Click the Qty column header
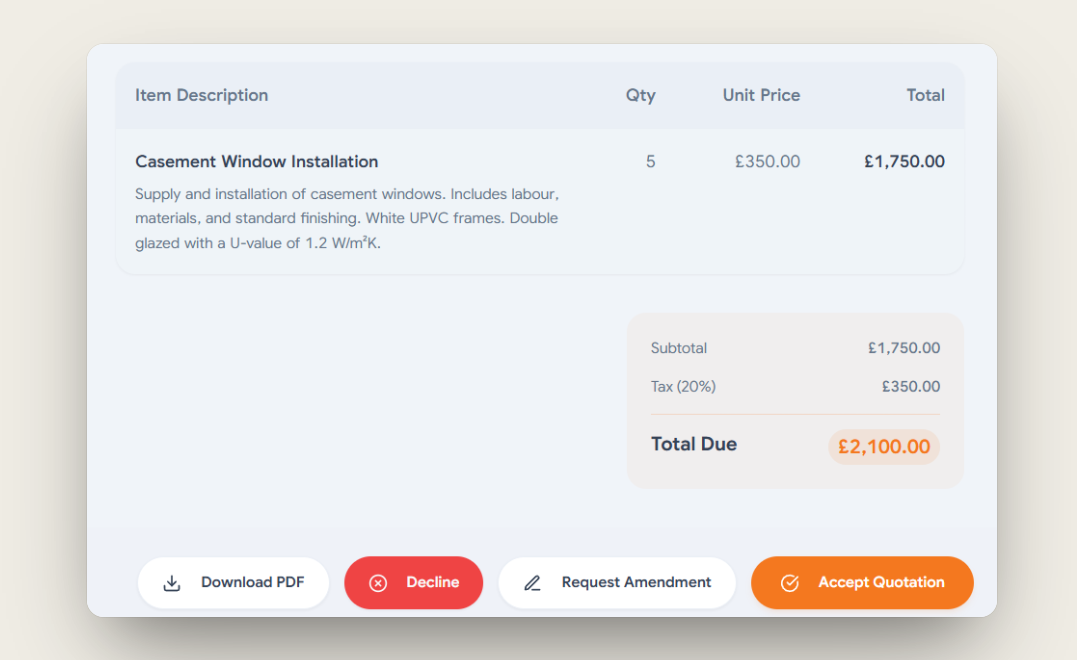The image size is (1077, 660). [x=640, y=95]
